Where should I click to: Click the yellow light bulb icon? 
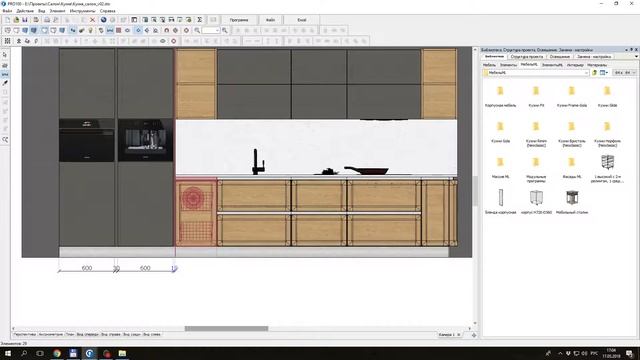click(91, 30)
